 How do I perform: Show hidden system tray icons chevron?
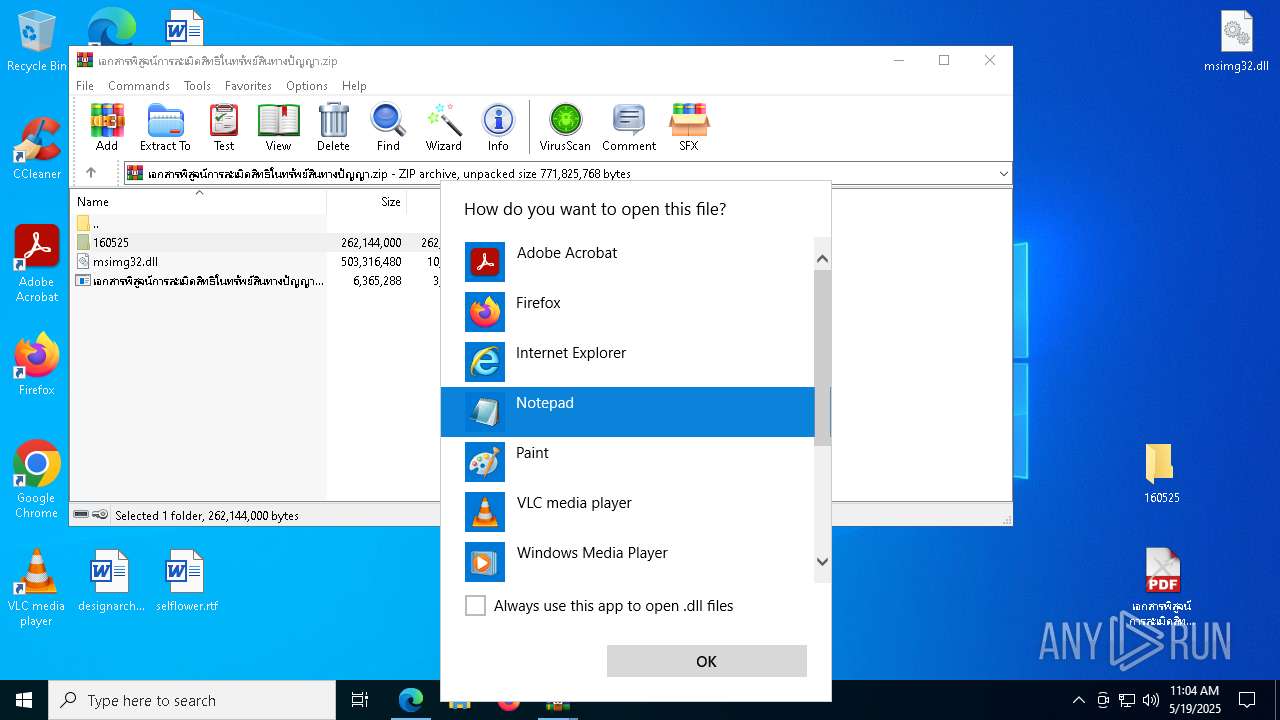point(1078,700)
